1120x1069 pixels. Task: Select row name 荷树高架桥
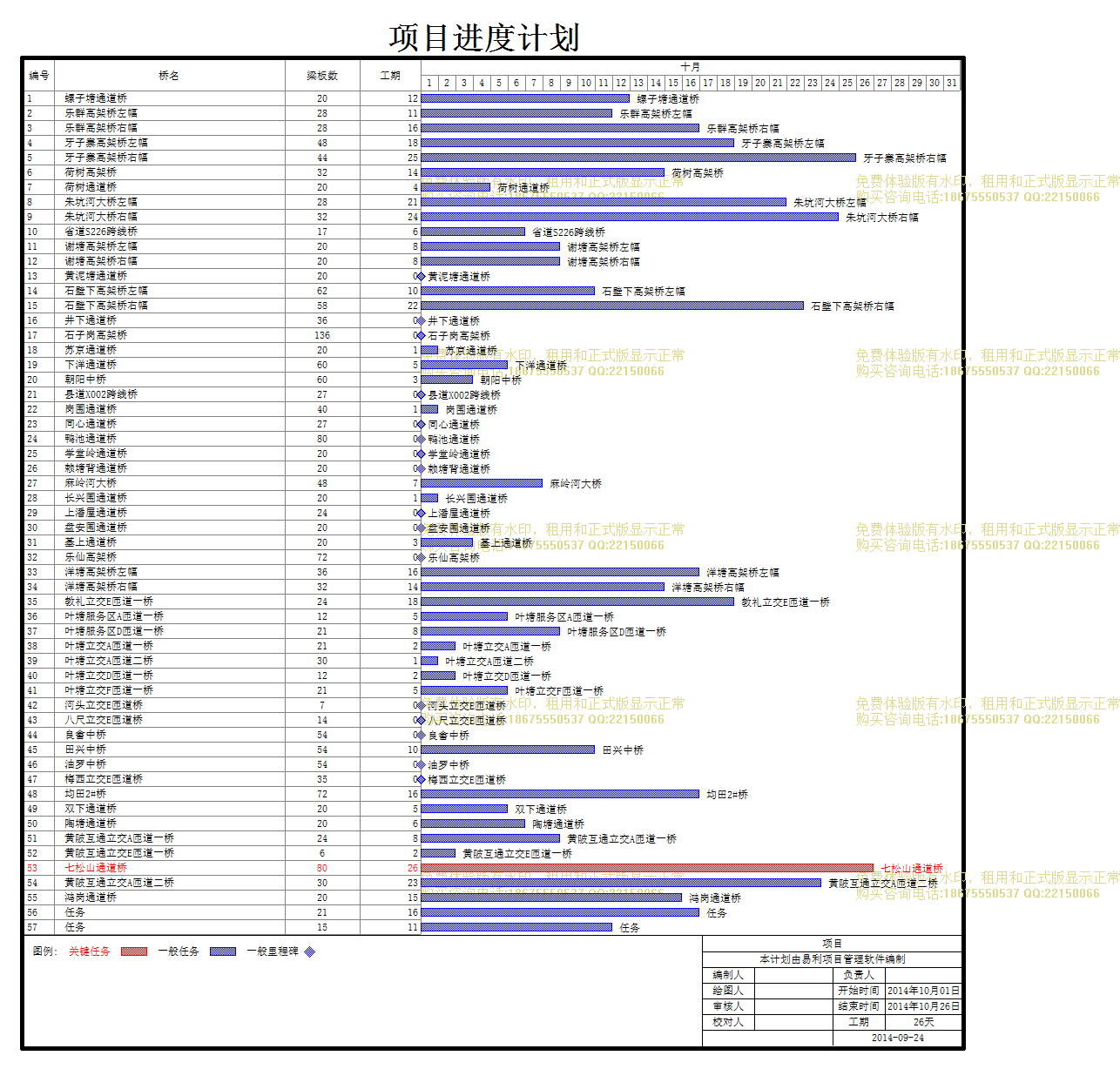coord(91,172)
